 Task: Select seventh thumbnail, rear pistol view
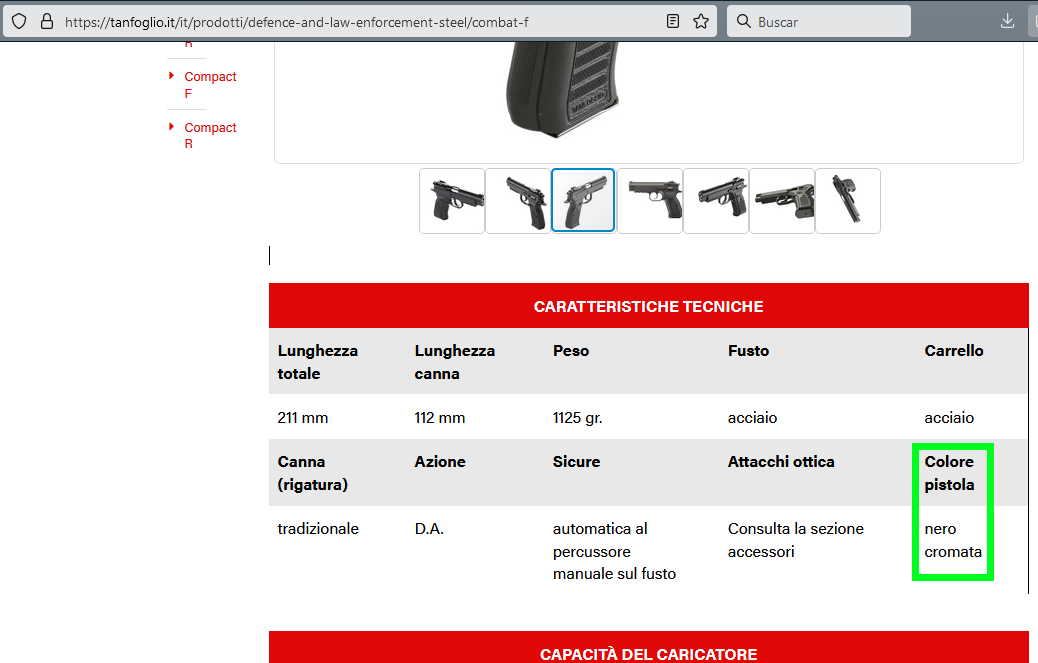848,200
